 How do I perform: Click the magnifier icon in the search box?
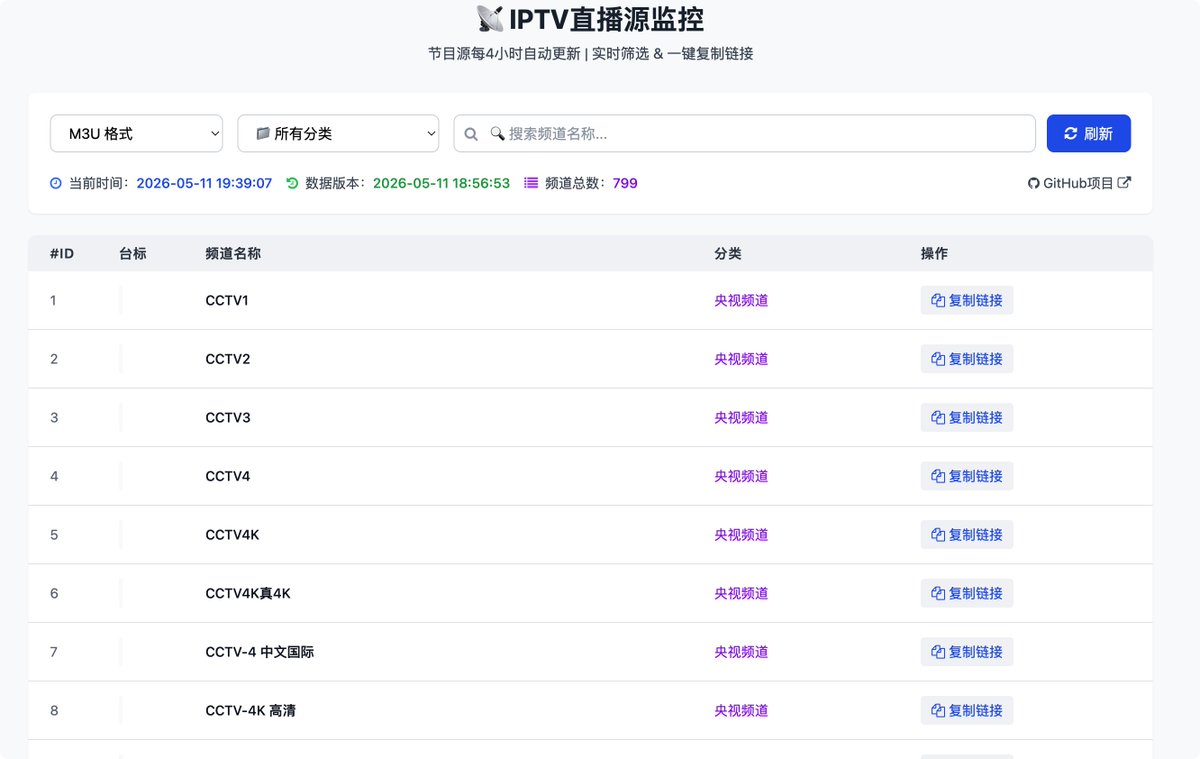click(471, 134)
